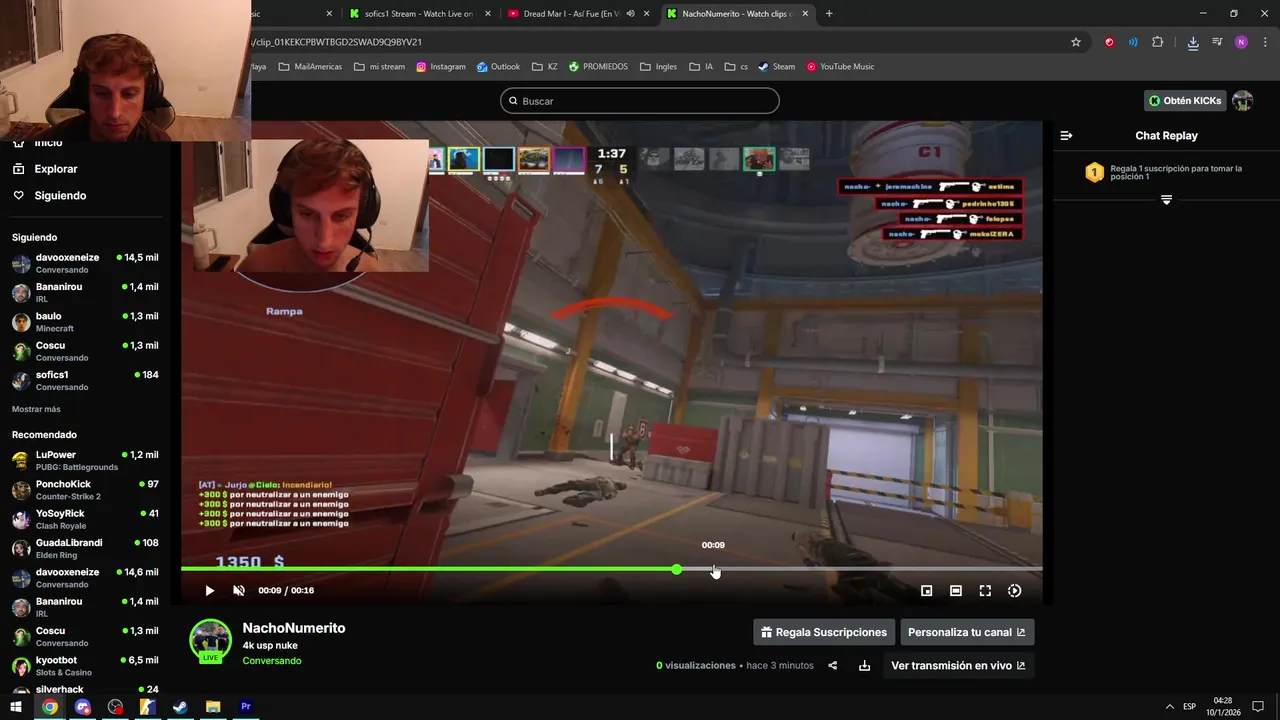Collapse the Chat Replay panel
This screenshot has height=720, width=1280.
[x=1066, y=135]
